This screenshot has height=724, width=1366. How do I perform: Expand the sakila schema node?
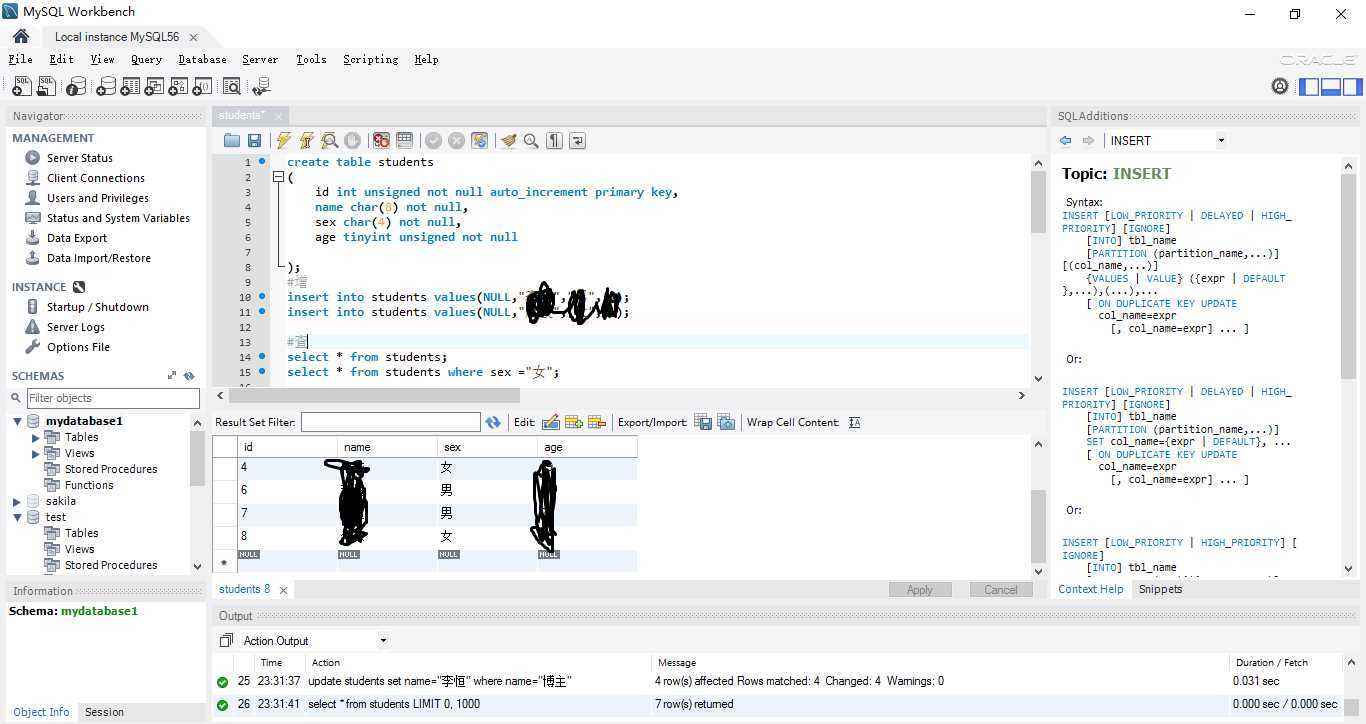17,501
